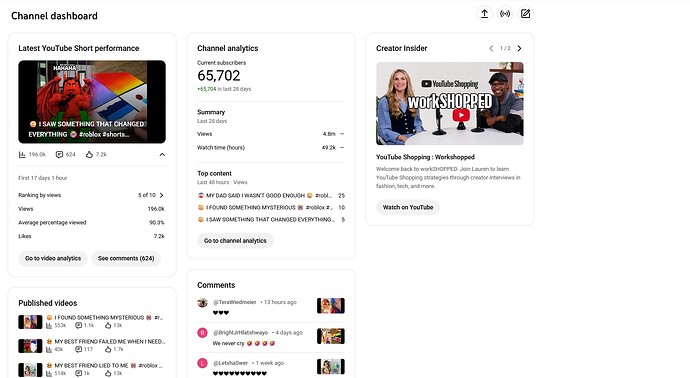Click views bar chart icon showing 196.0k
690x378 pixels.
pyautogui.click(x=22, y=154)
